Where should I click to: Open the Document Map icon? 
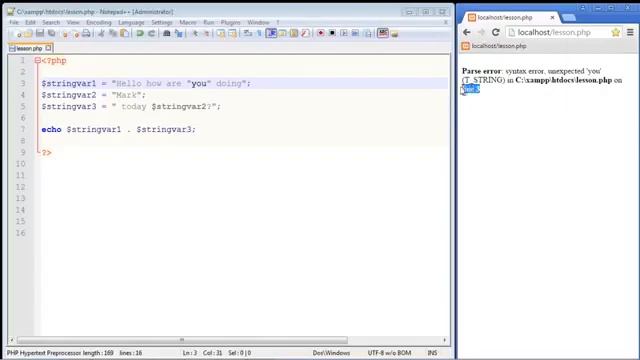(293, 33)
